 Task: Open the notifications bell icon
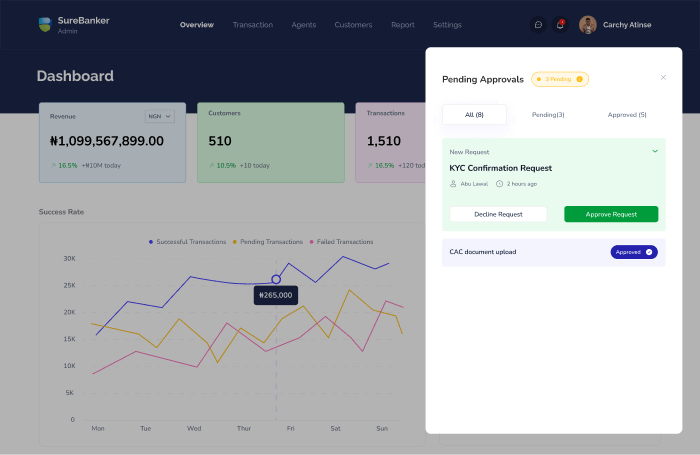(x=560, y=25)
